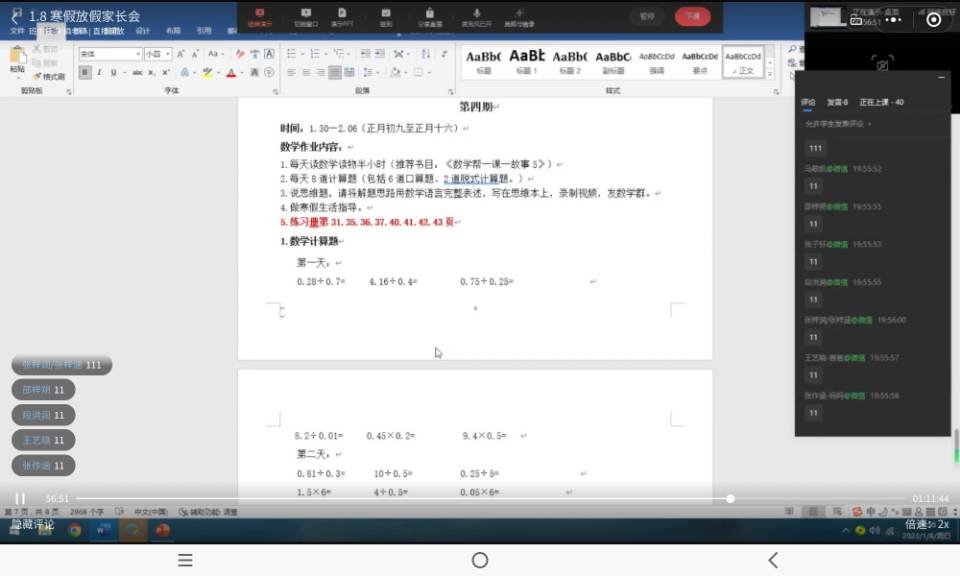
Task: Change playback speed via 倍速 2x
Action: point(927,525)
